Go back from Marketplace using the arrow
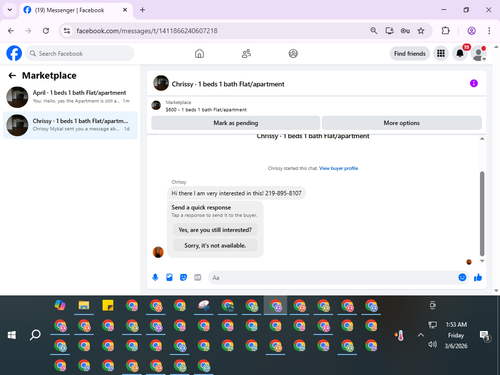Screen dimensions: 500x375 click(x=12, y=76)
